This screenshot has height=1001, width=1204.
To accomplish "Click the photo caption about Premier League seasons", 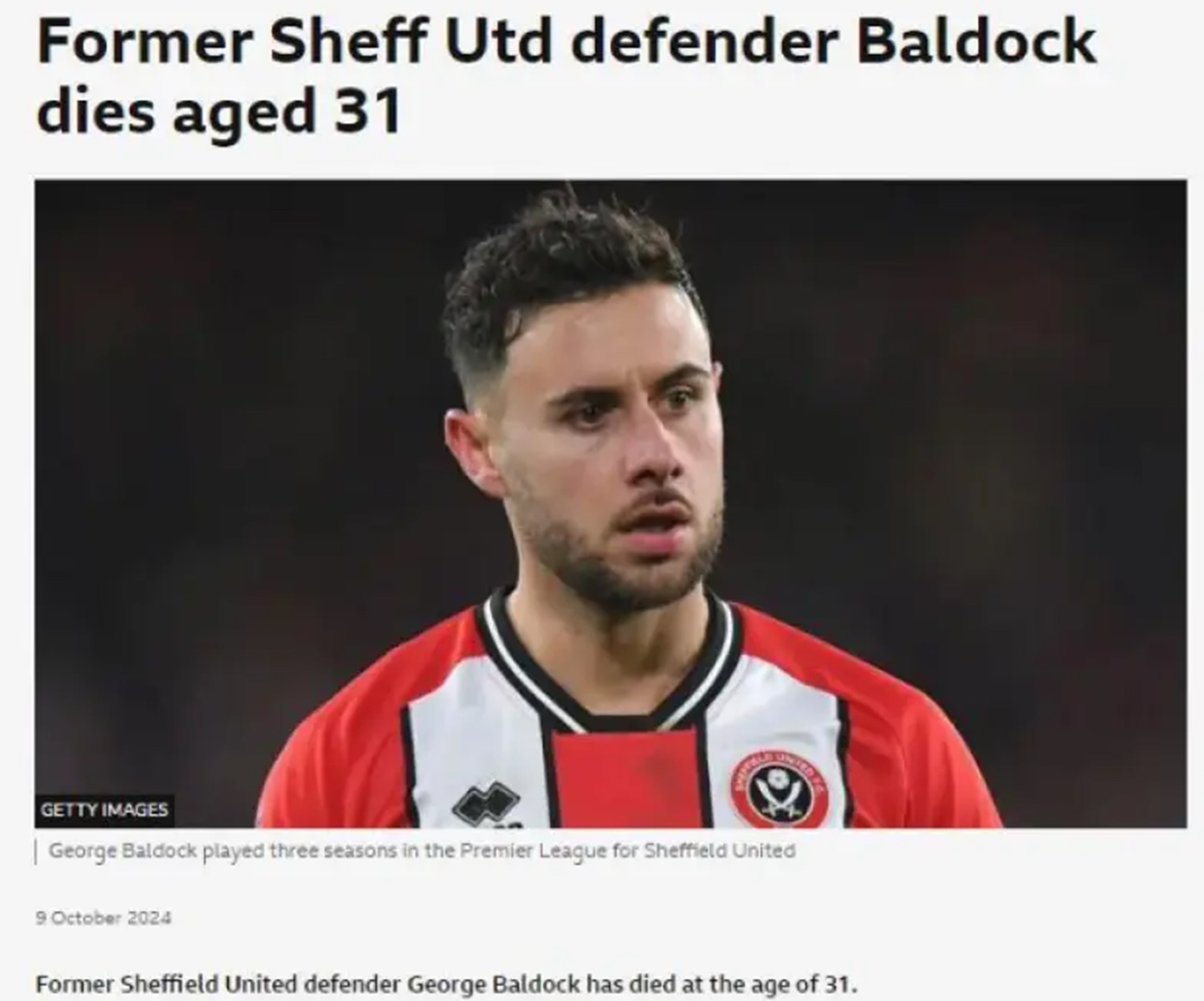I will coord(422,851).
